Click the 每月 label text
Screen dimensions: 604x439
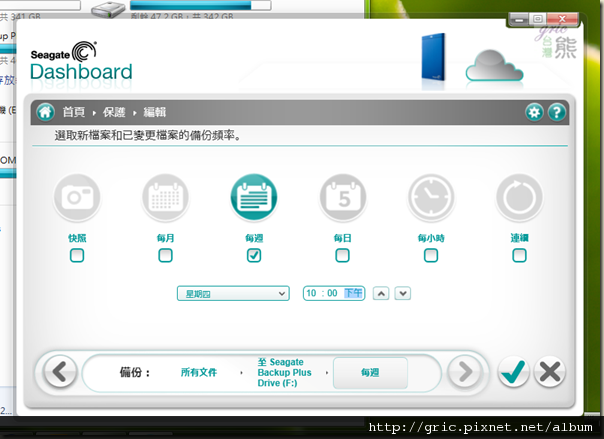pyautogui.click(x=166, y=238)
